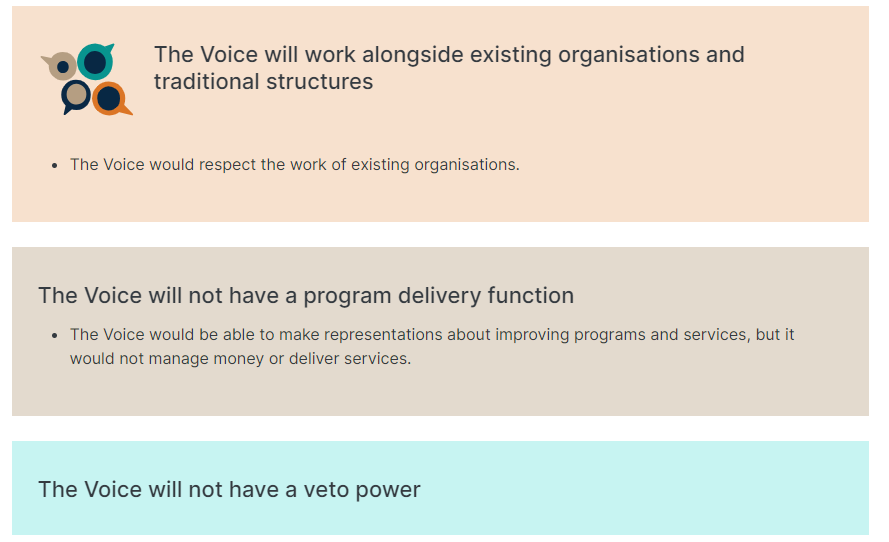Select 'The Voice will not have a veto power' heading
Image resolution: width=889 pixels, height=542 pixels.
[x=229, y=489]
